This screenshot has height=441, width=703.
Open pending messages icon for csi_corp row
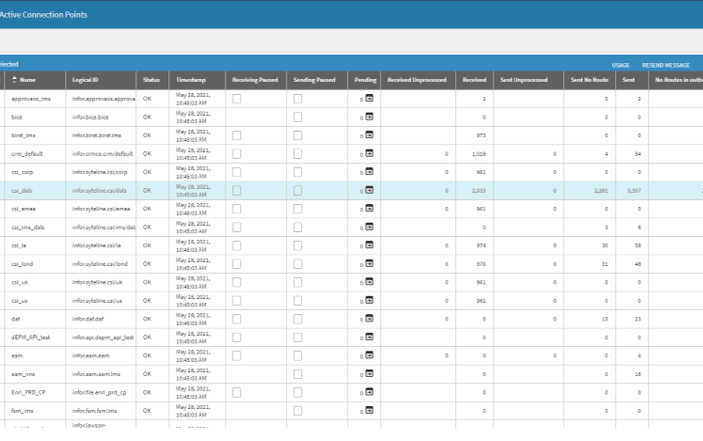point(369,172)
